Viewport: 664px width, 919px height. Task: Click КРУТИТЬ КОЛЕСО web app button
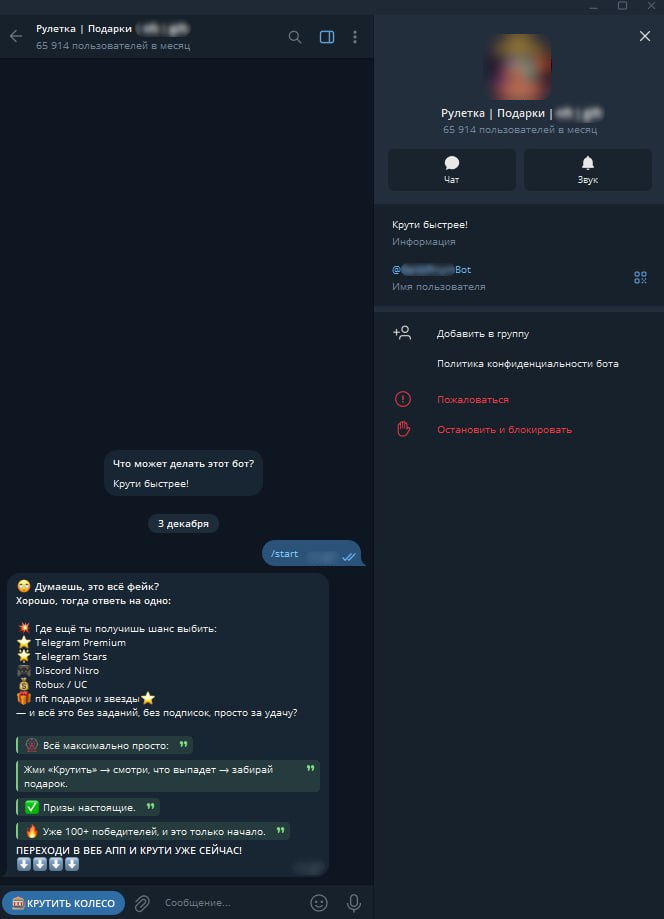[x=63, y=903]
